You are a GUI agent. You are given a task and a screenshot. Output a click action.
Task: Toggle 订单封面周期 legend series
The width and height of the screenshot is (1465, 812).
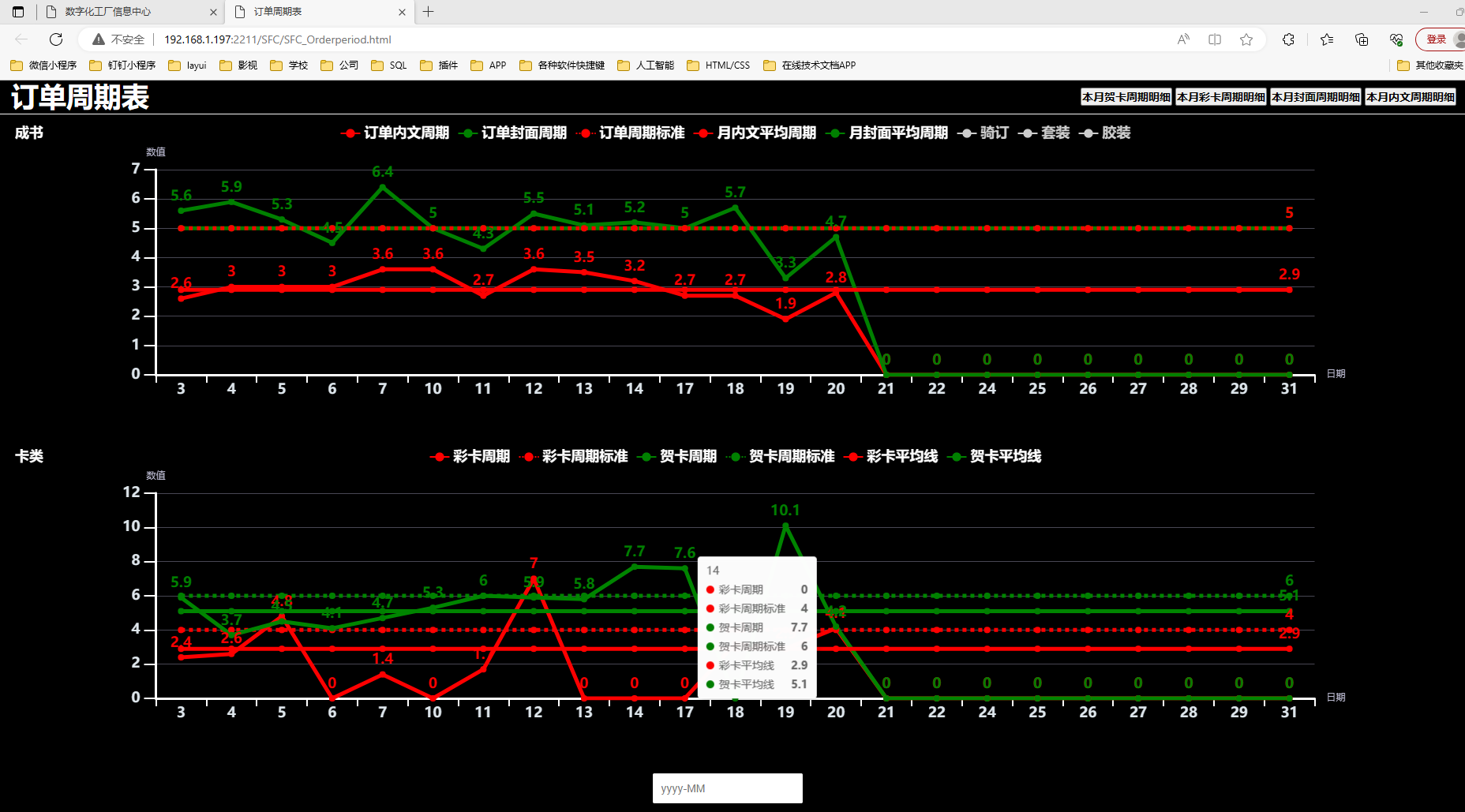pos(512,133)
